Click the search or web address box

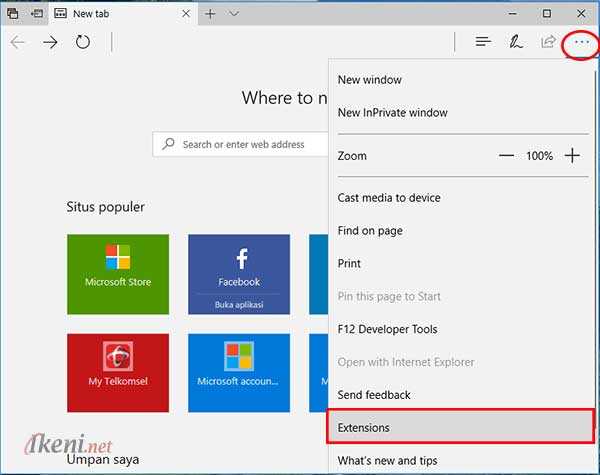[x=240, y=144]
